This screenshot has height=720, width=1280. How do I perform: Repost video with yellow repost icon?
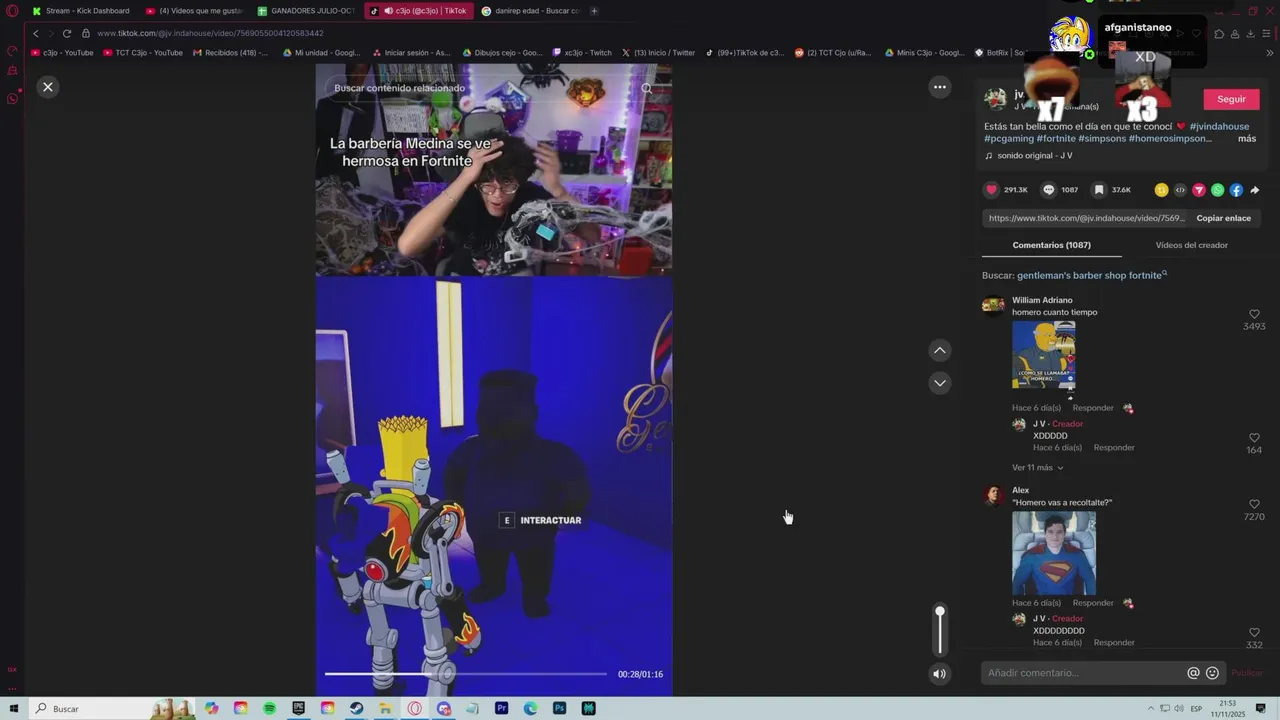1161,190
